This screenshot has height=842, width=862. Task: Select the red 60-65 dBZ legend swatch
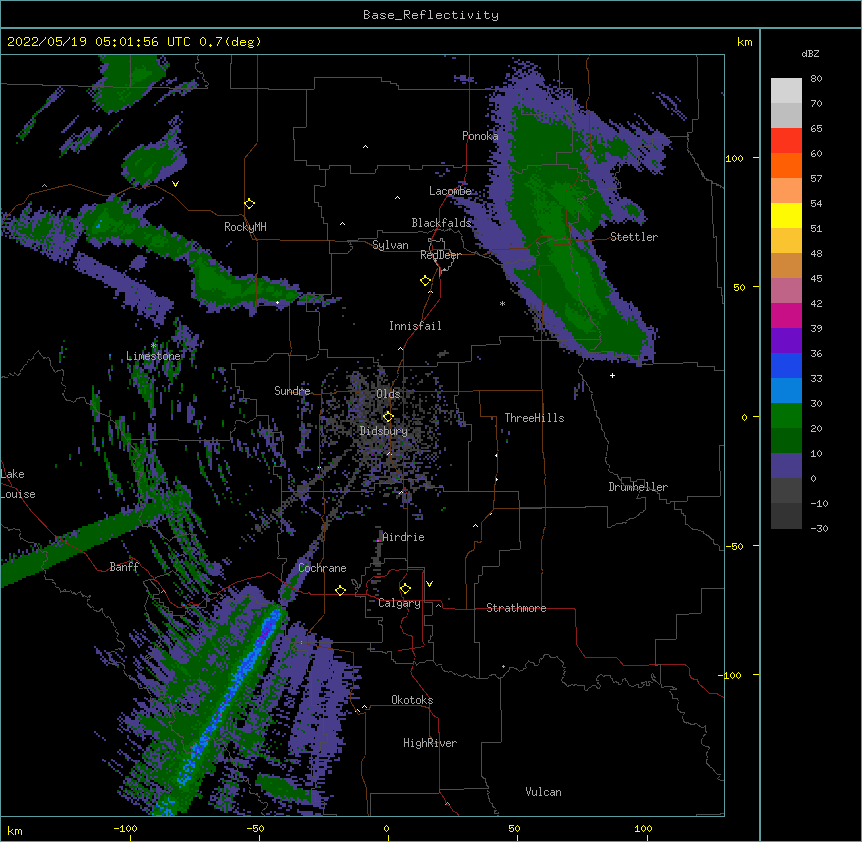click(x=786, y=140)
